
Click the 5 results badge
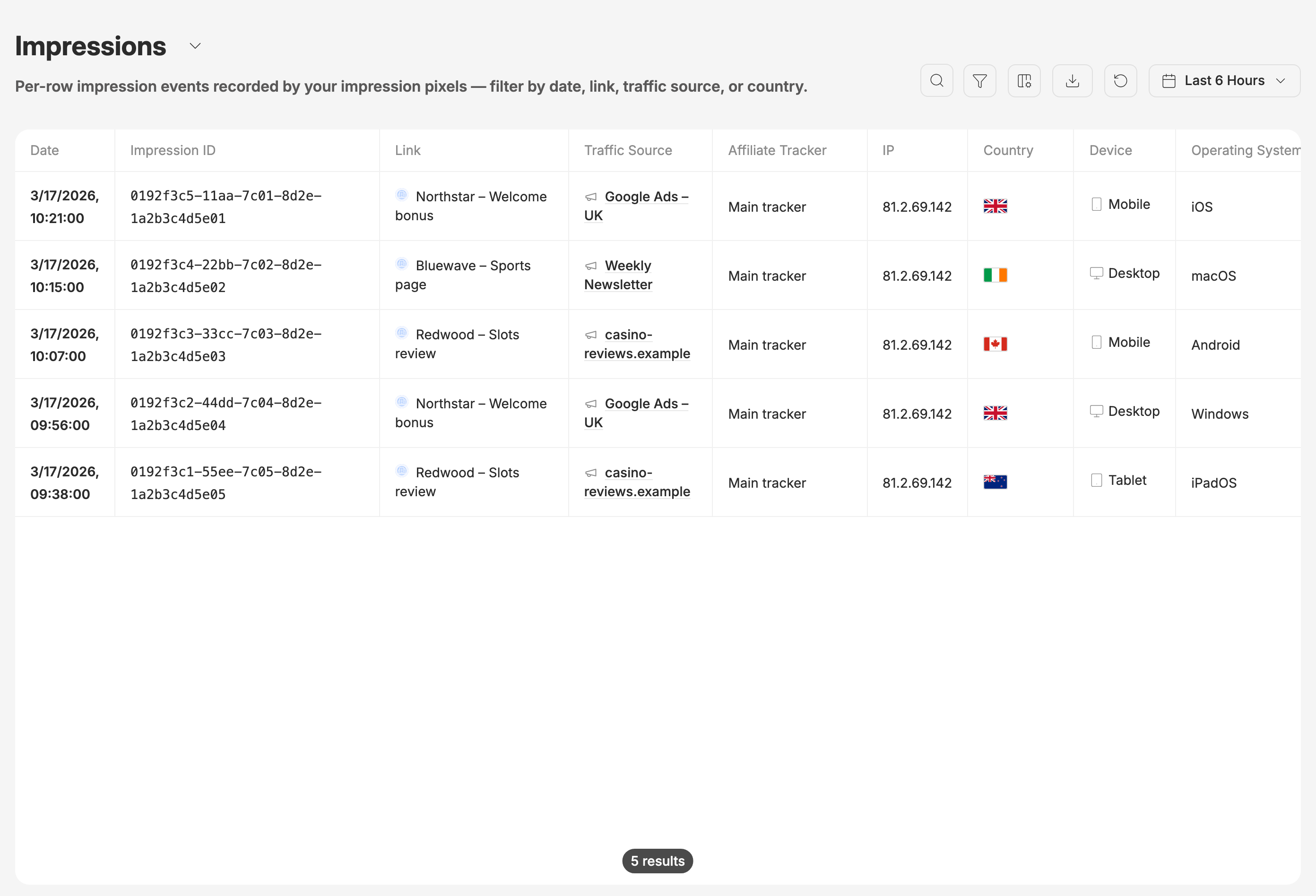[658, 861]
